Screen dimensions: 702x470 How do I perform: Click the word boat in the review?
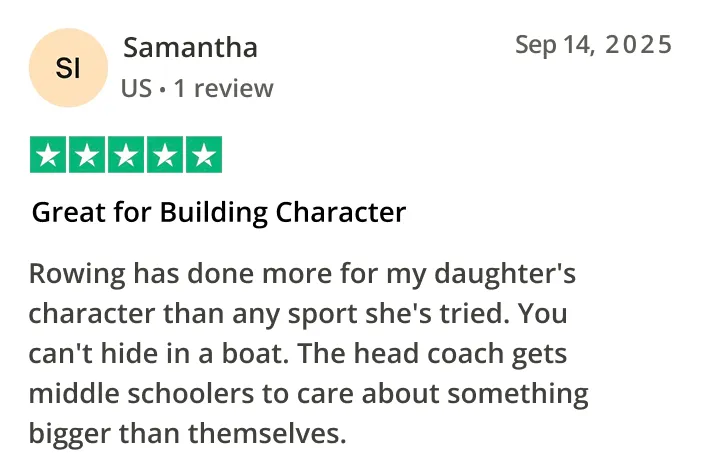point(256,354)
